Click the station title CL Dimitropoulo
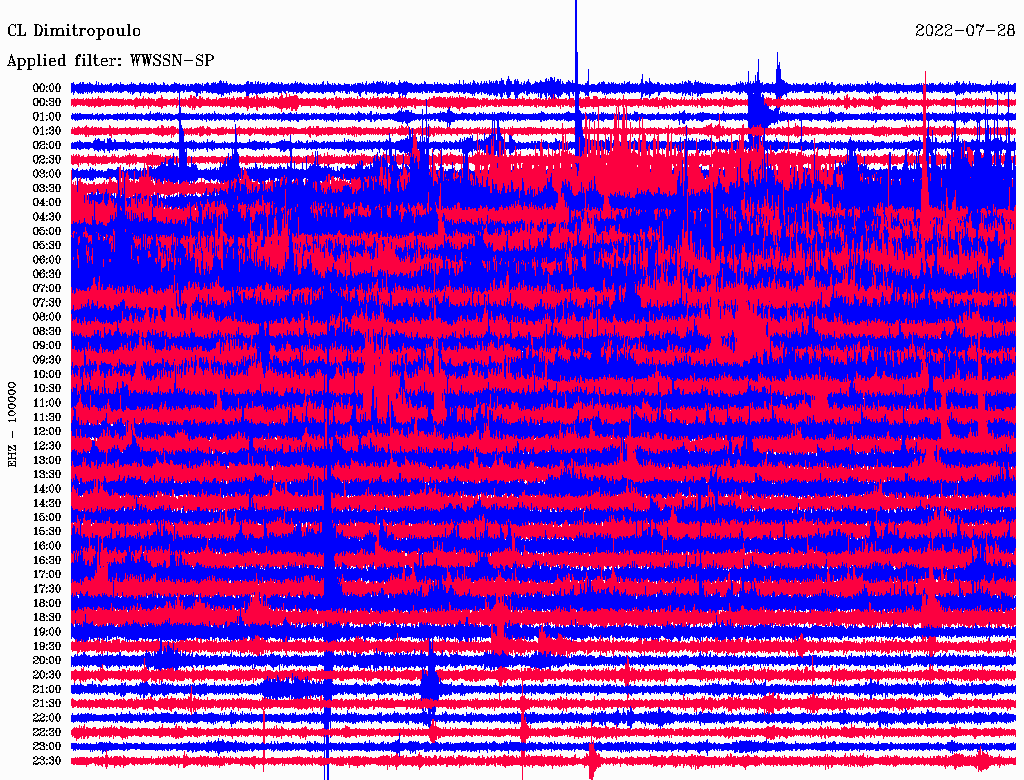 (74, 30)
